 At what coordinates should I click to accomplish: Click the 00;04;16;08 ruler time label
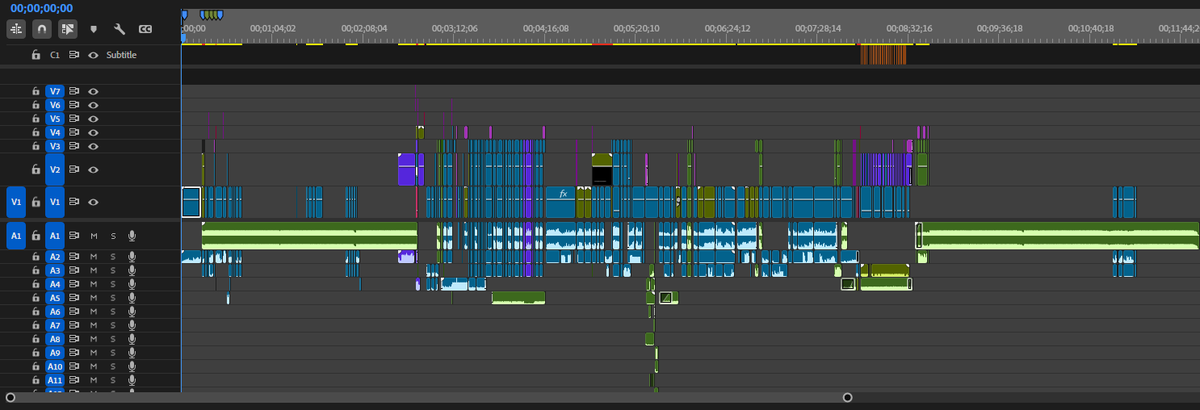click(546, 29)
